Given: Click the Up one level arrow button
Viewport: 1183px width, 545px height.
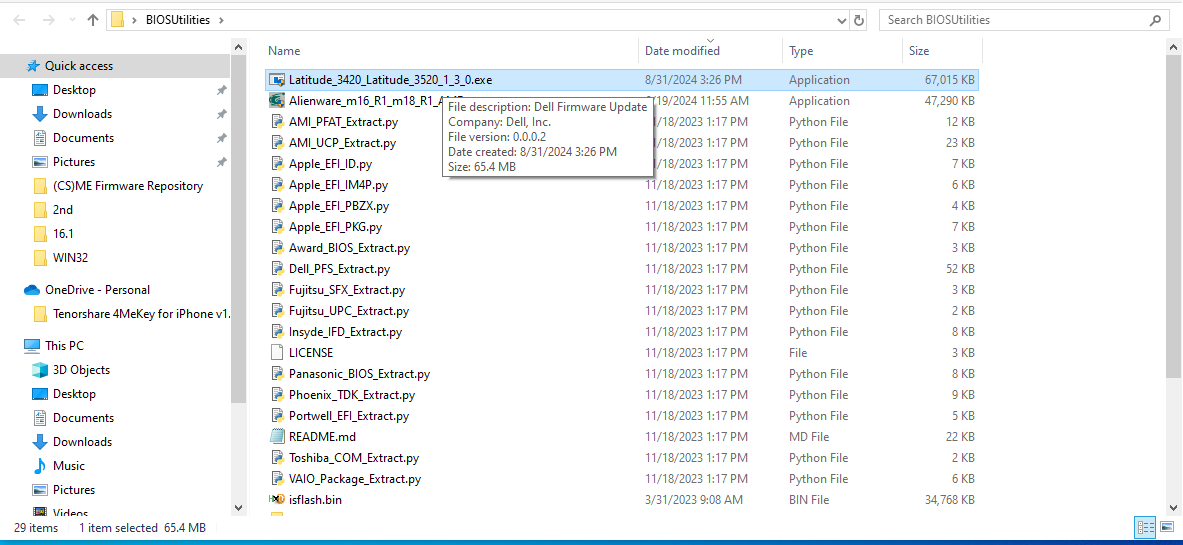Looking at the screenshot, I should click(x=93, y=20).
